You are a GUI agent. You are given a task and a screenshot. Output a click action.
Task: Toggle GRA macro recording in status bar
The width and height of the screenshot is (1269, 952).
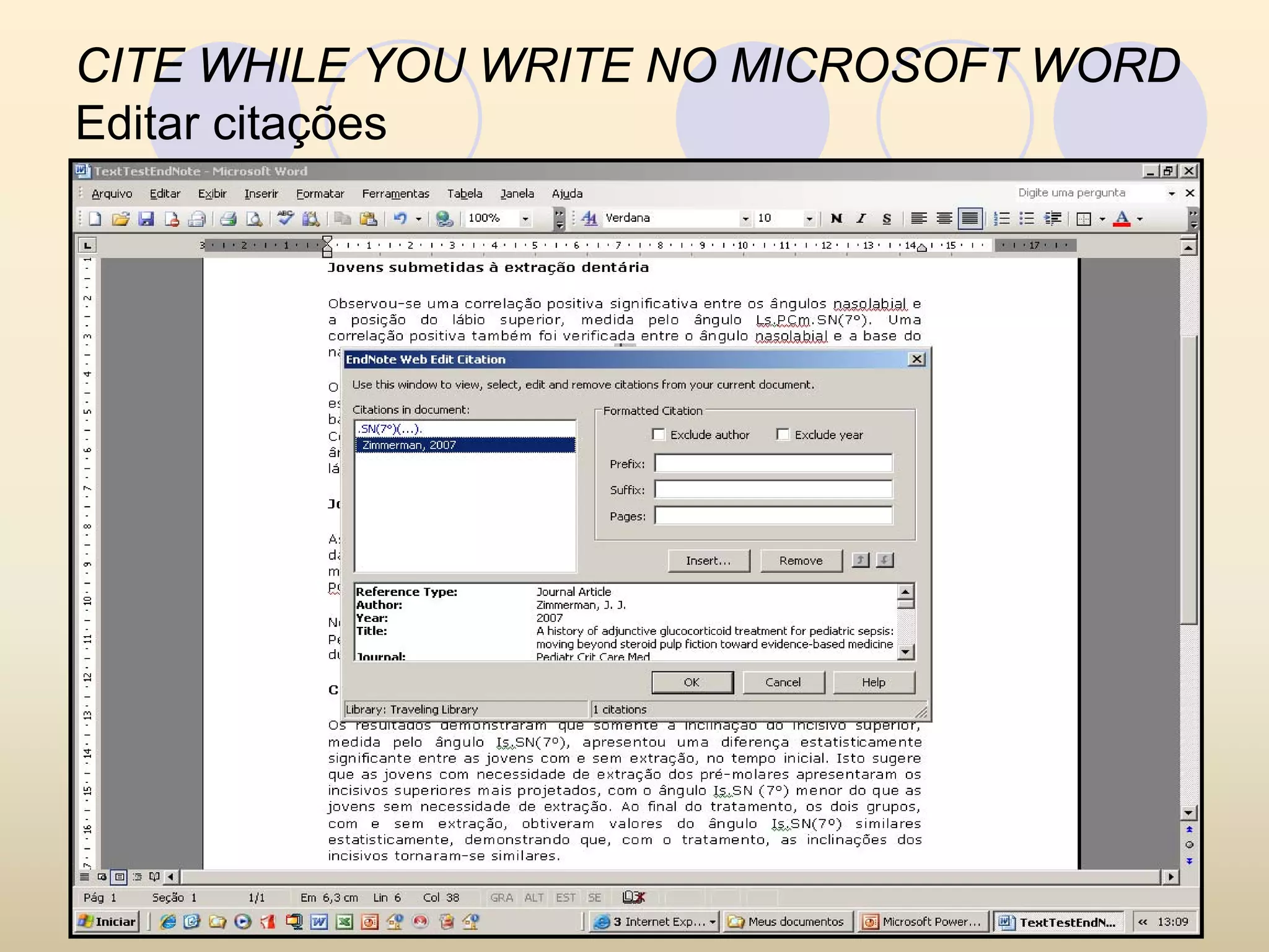(501, 897)
